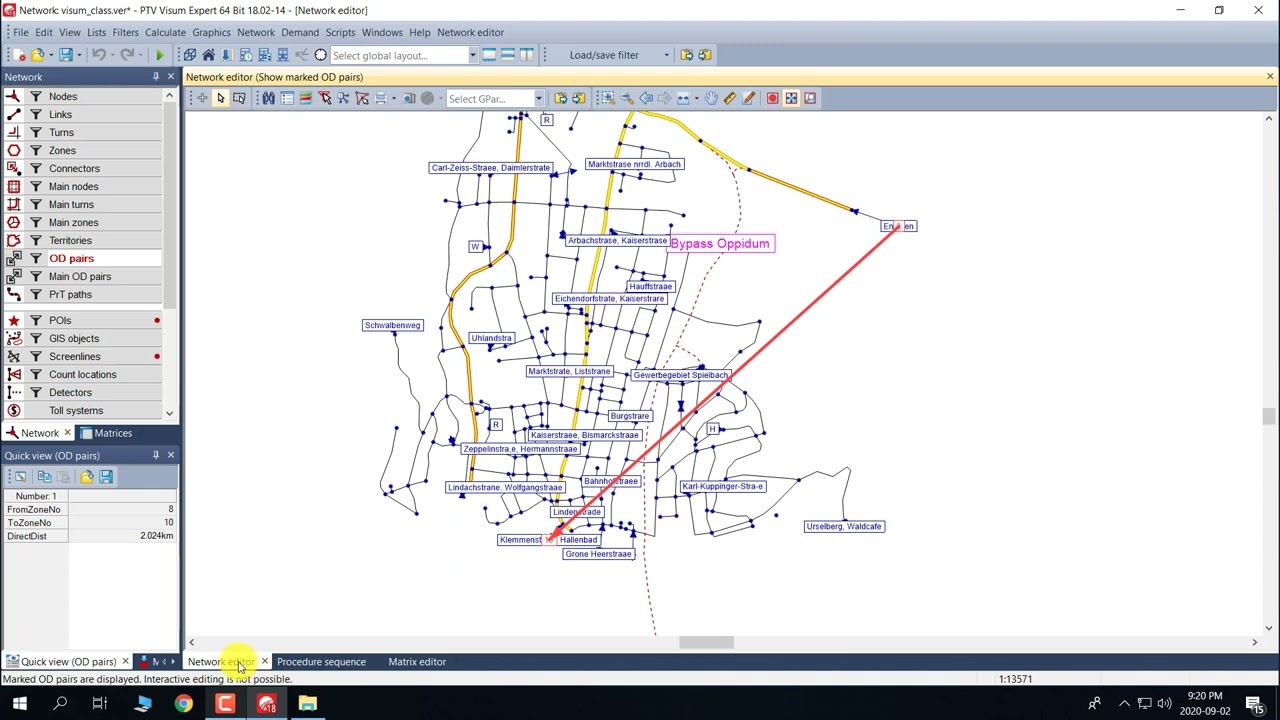This screenshot has height=720, width=1280.
Task: Open the Calculate menu
Action: tap(165, 32)
